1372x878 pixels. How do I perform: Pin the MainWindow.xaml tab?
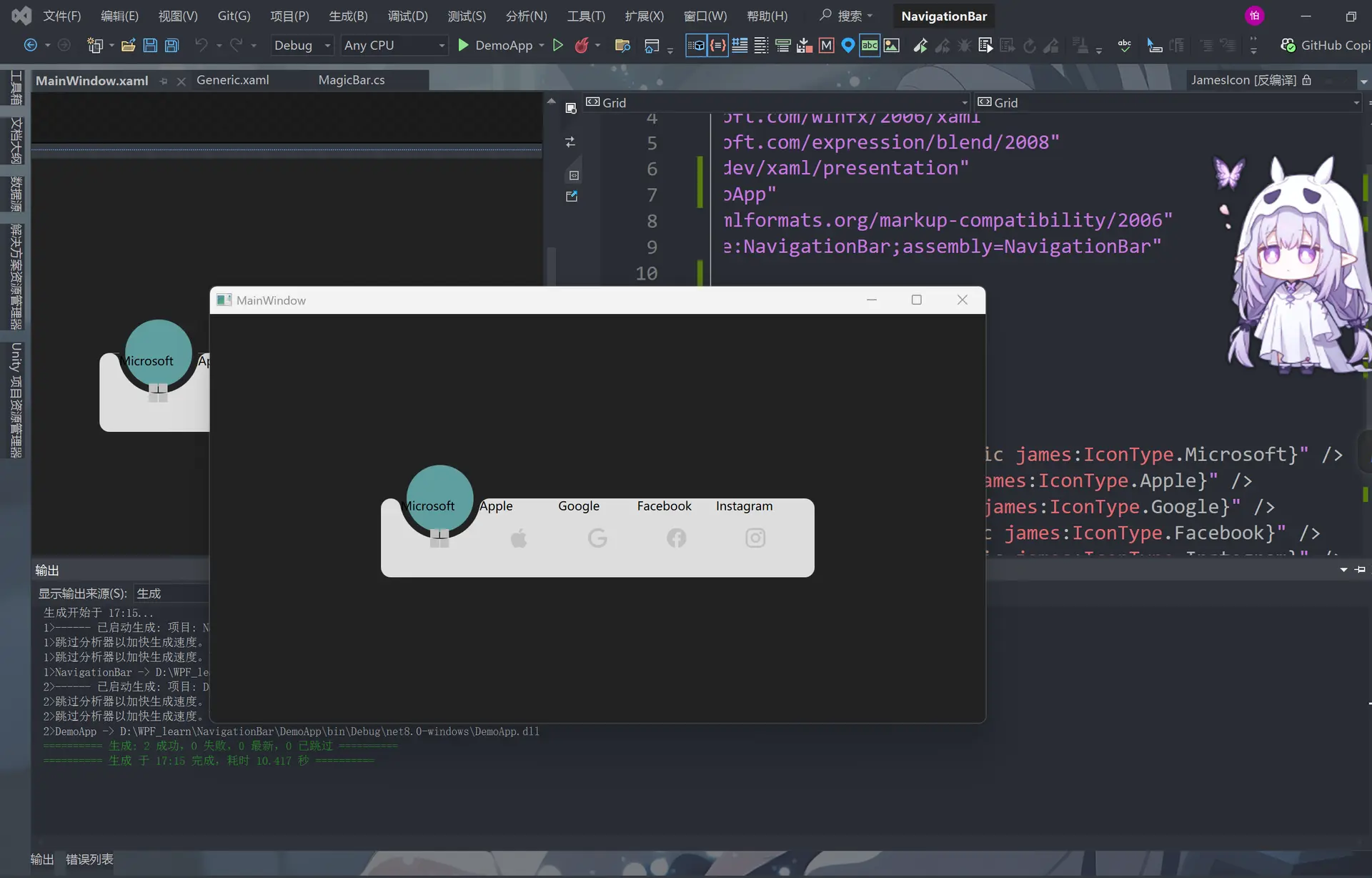(164, 82)
